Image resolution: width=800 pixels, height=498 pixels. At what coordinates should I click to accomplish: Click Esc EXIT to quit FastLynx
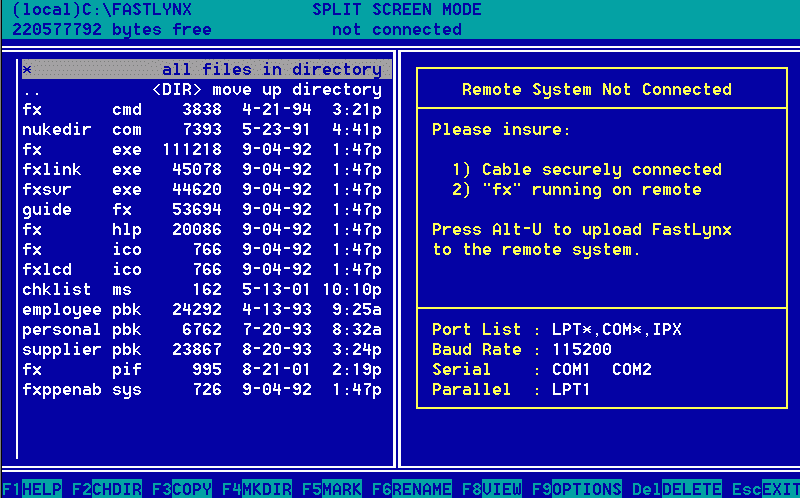coord(767,489)
